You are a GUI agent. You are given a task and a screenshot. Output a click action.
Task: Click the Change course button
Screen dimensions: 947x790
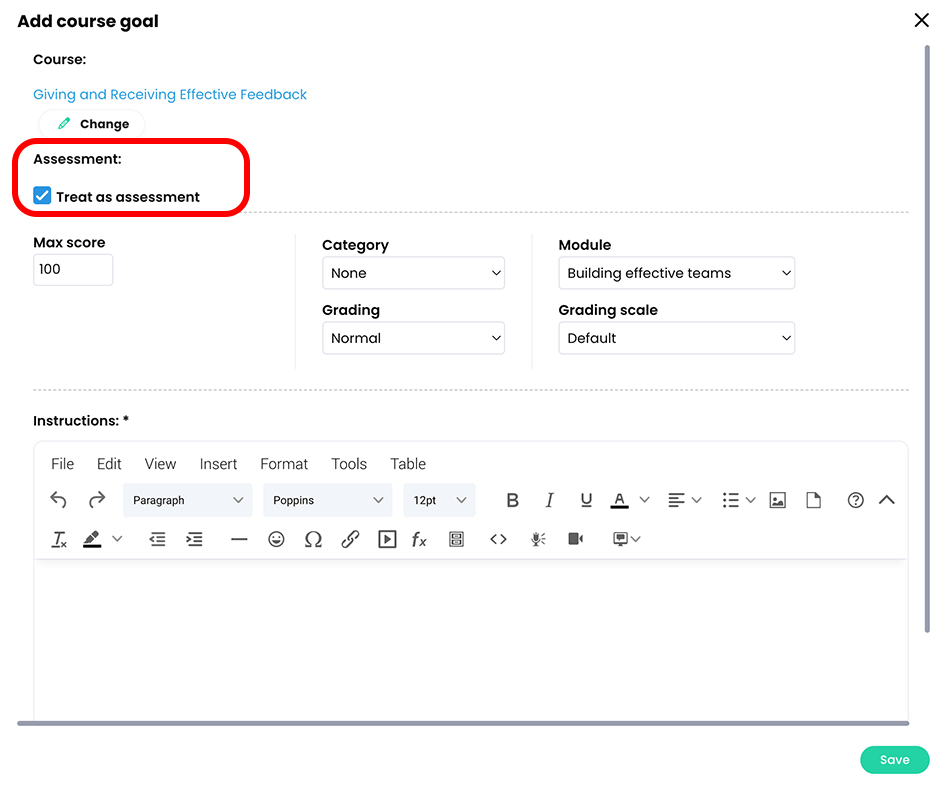(92, 124)
